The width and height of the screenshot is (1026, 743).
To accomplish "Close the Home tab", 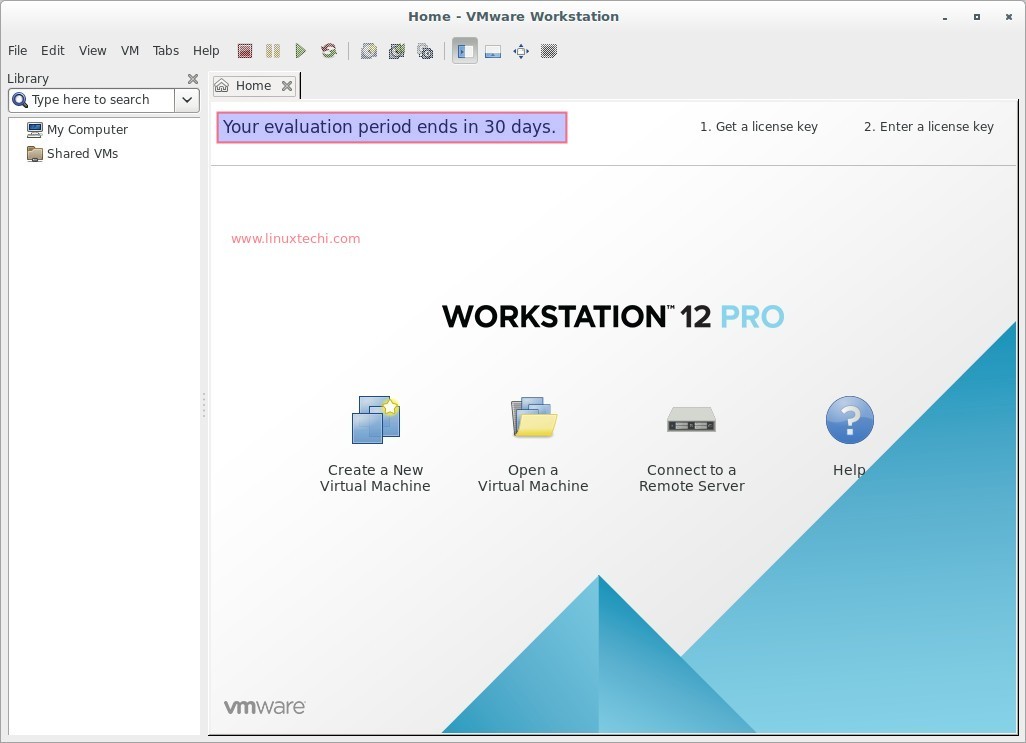I will tap(287, 86).
